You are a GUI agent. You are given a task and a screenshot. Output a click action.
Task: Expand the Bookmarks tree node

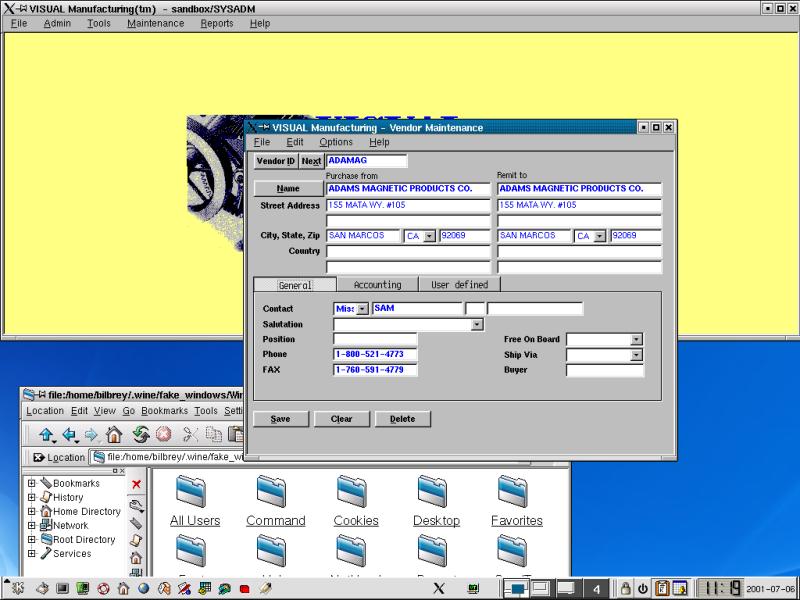click(x=32, y=483)
